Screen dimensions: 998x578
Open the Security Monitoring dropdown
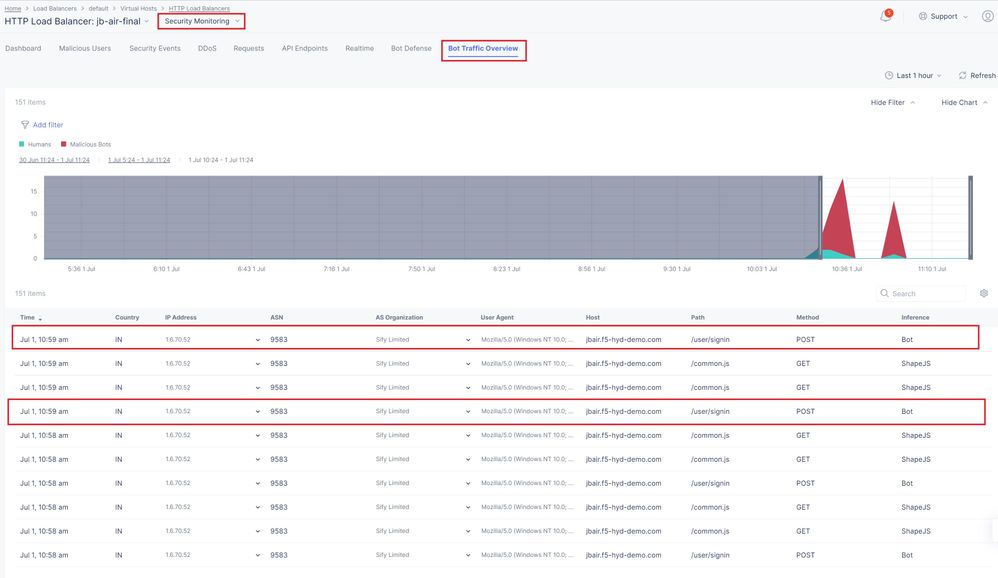tap(202, 21)
